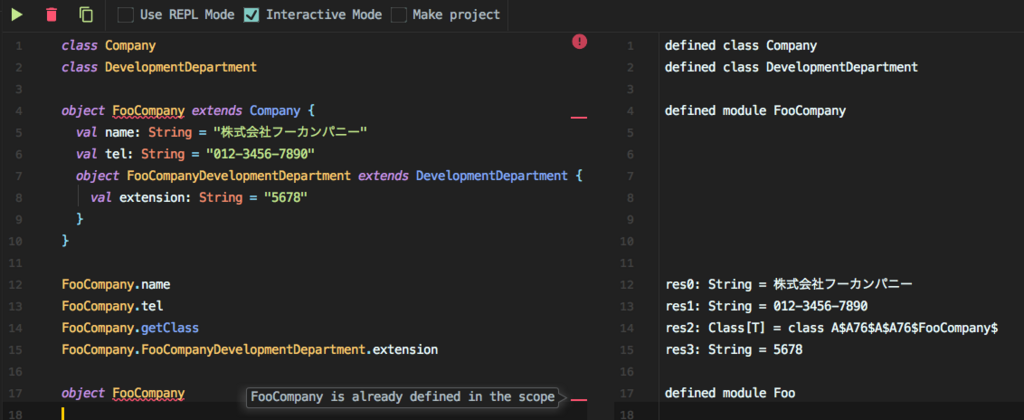This screenshot has height=420, width=1024.
Task: Click the error stripe marker beside line 4
Action: click(x=579, y=118)
